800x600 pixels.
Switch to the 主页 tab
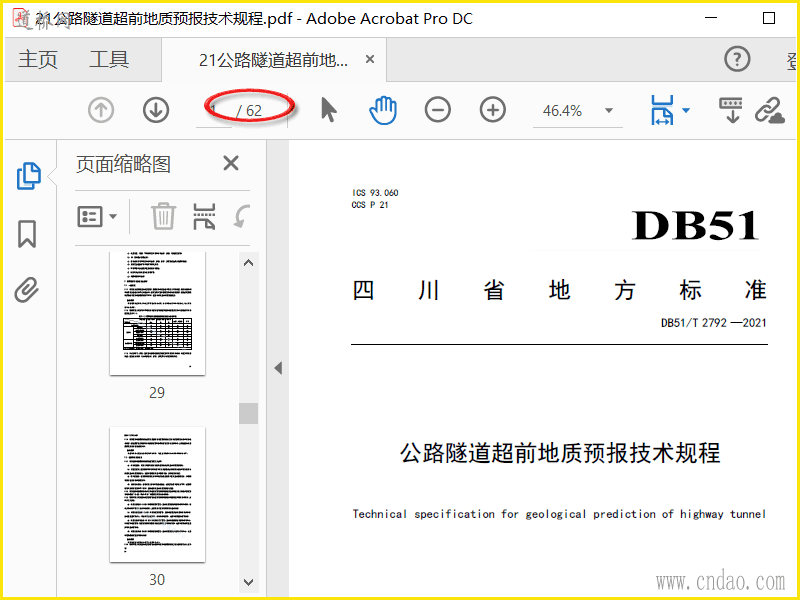[x=38, y=60]
